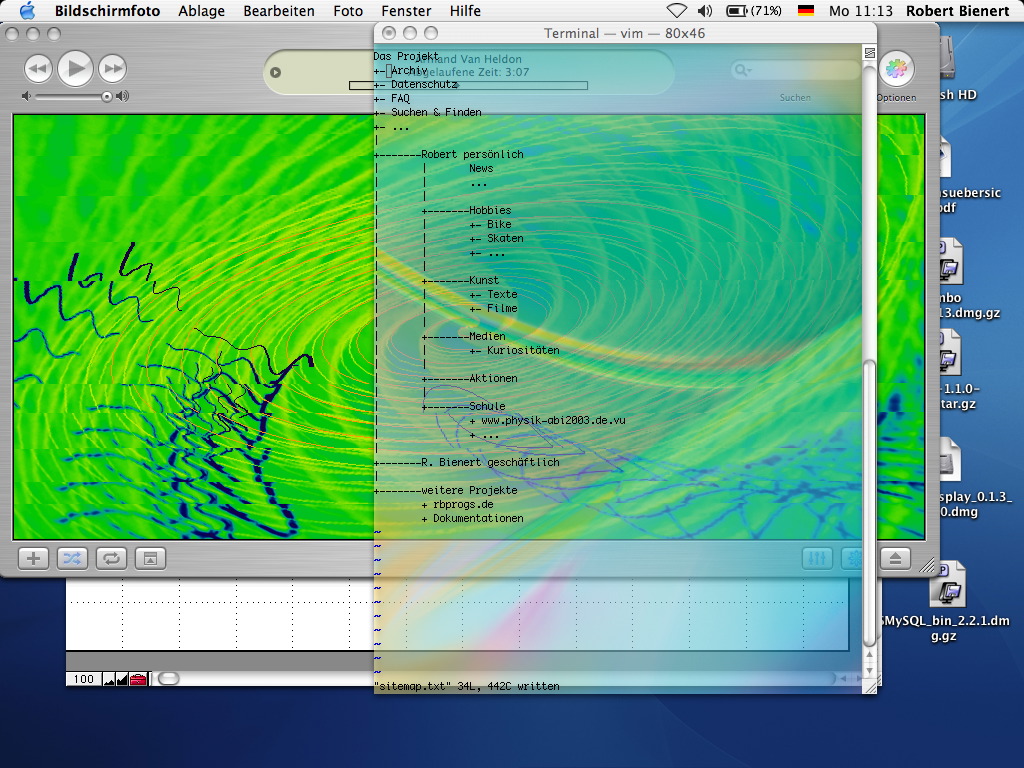Open the battery status menu showing 71%
Screen dimensions: 1024x768
(x=754, y=10)
